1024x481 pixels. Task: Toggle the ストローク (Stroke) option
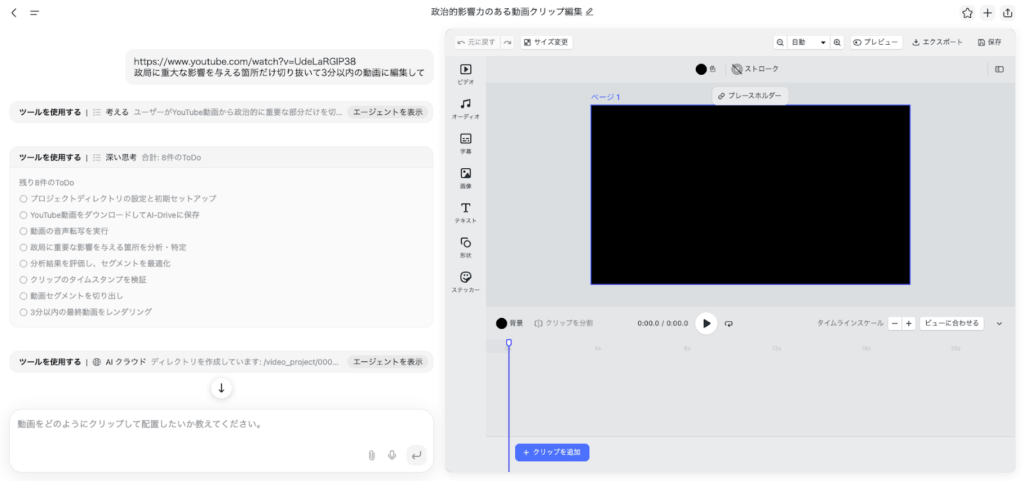(754, 69)
